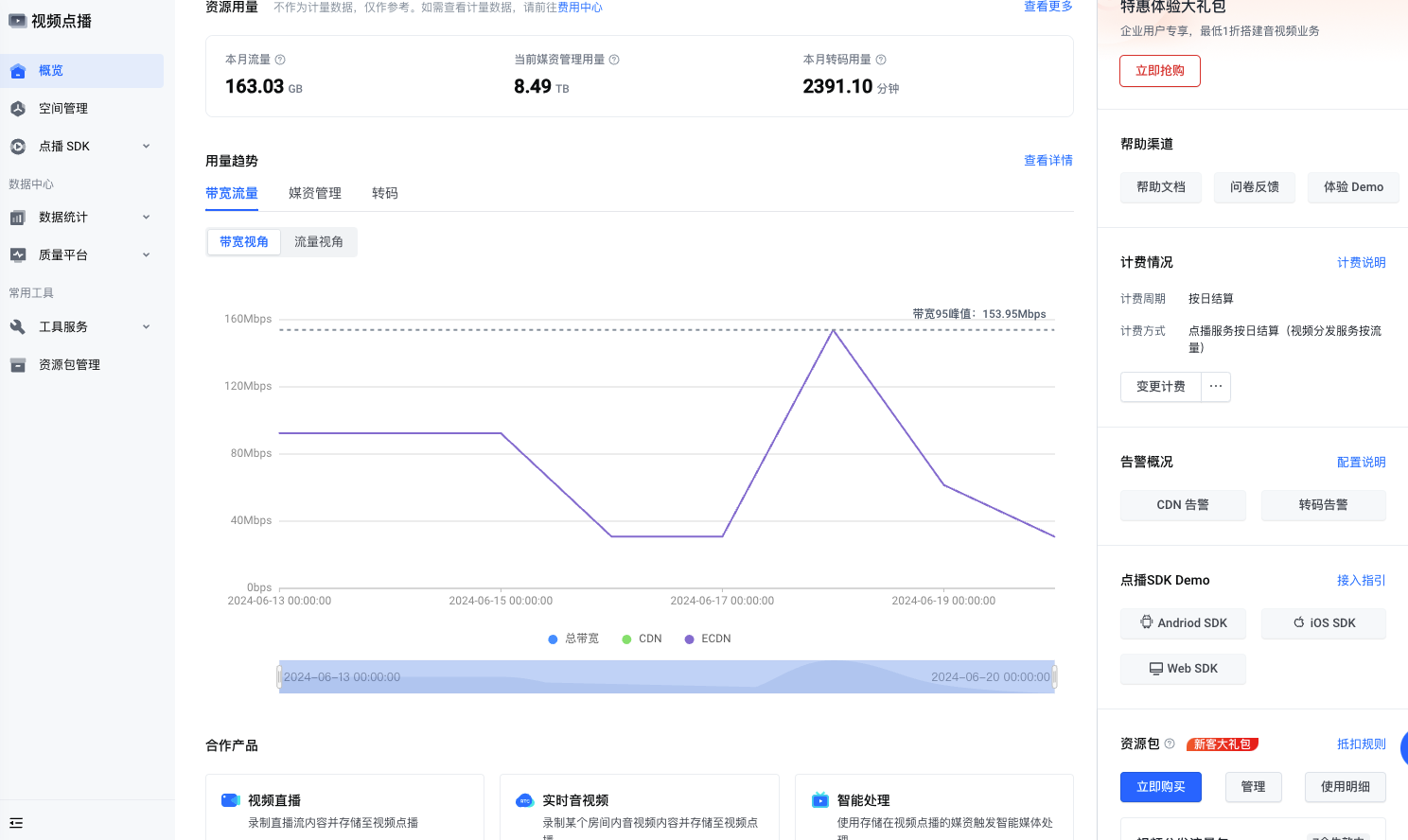The height and width of the screenshot is (840, 1408).
Task: Expand 工具服务 menu chevron
Action: (146, 327)
